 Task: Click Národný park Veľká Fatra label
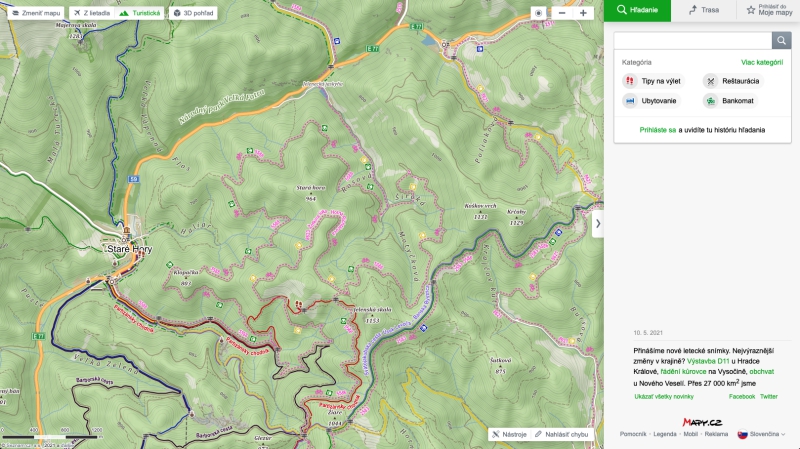pyautogui.click(x=222, y=107)
